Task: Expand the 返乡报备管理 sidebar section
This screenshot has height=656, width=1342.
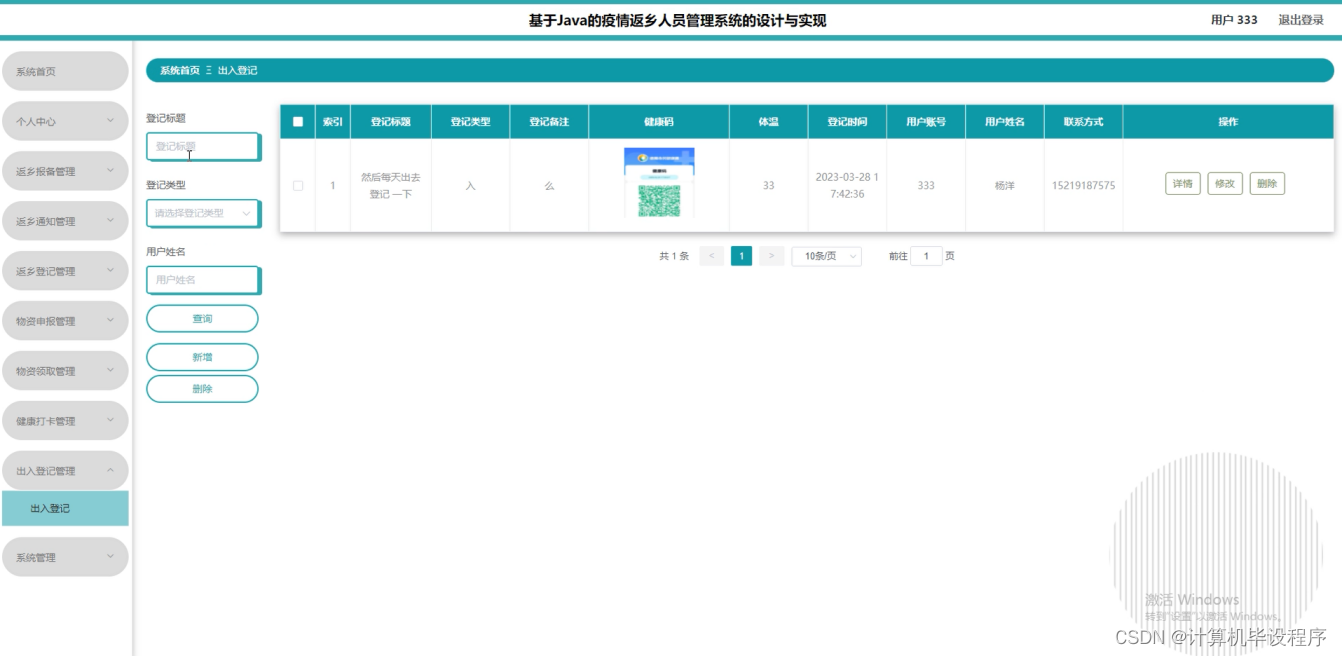Action: [x=66, y=170]
